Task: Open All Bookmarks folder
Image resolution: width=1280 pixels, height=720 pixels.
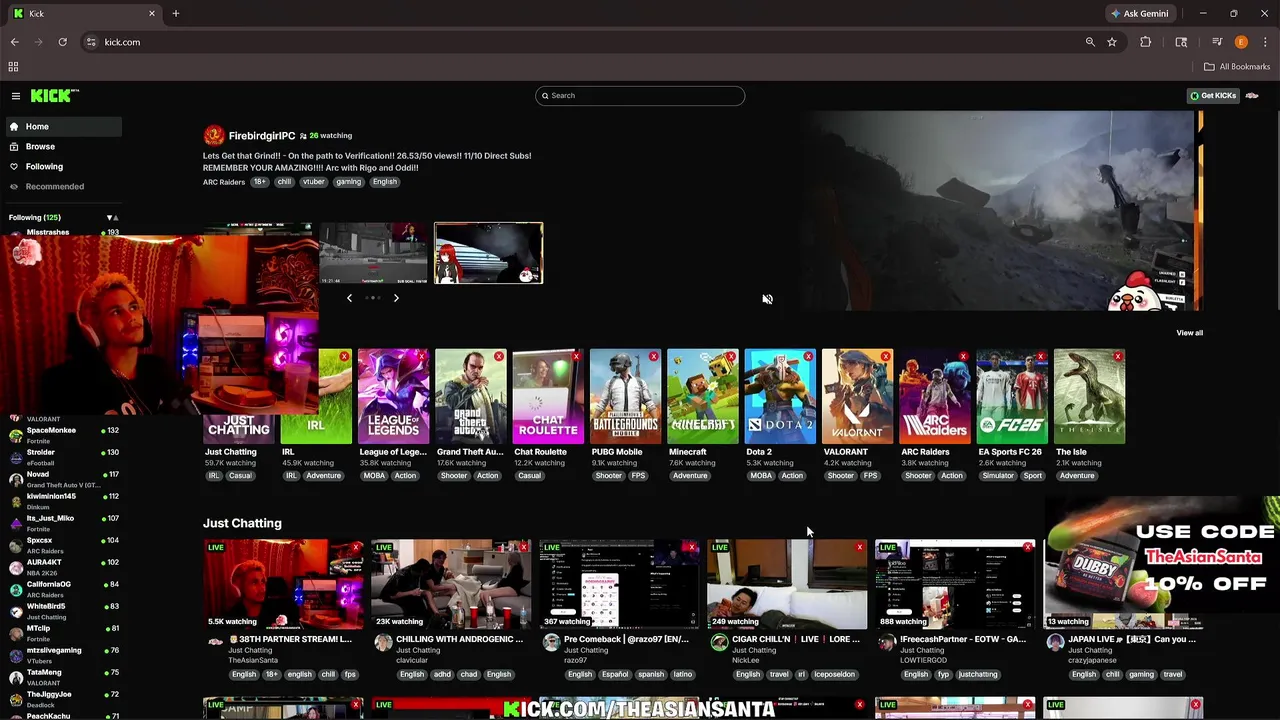Action: [x=1237, y=67]
